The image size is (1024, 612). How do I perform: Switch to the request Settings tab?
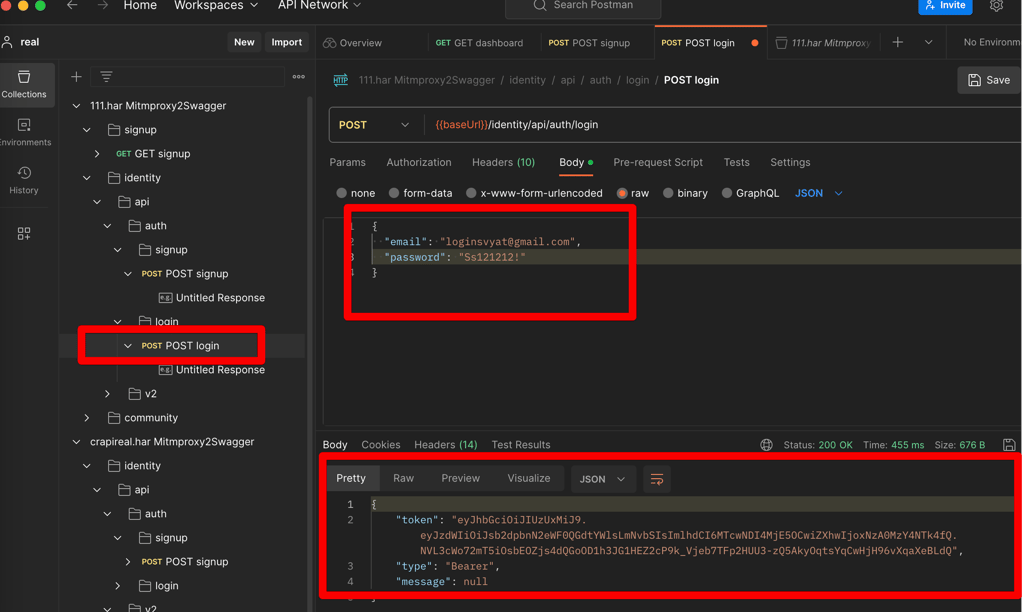click(790, 163)
